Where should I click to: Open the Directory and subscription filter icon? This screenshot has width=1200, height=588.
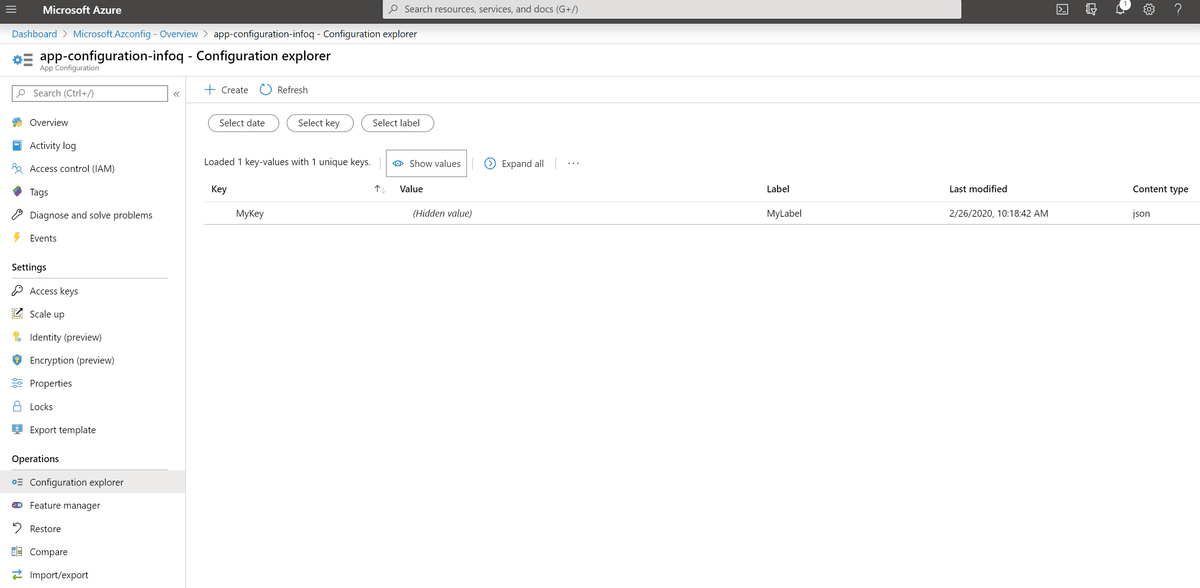[x=1091, y=10]
